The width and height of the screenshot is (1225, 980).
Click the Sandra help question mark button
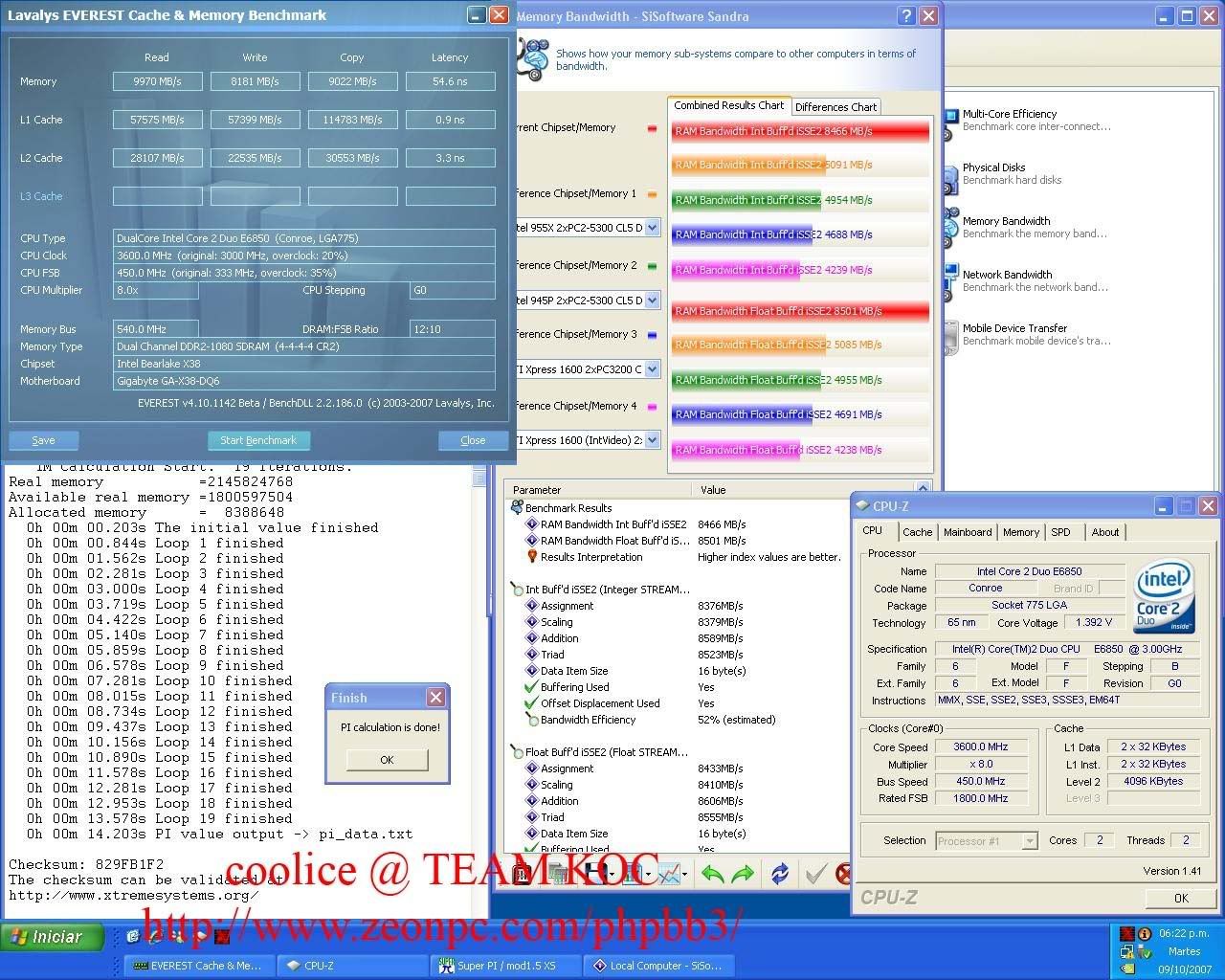click(906, 15)
